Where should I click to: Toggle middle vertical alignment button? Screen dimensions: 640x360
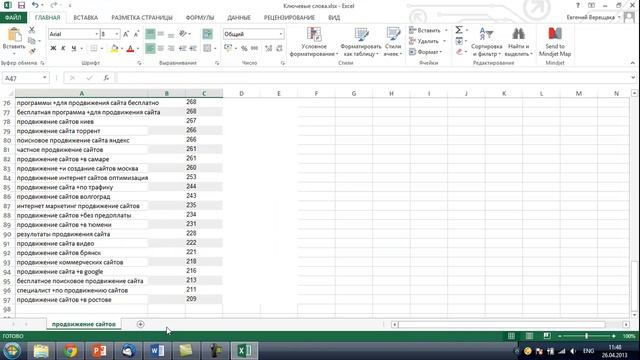(x=161, y=34)
